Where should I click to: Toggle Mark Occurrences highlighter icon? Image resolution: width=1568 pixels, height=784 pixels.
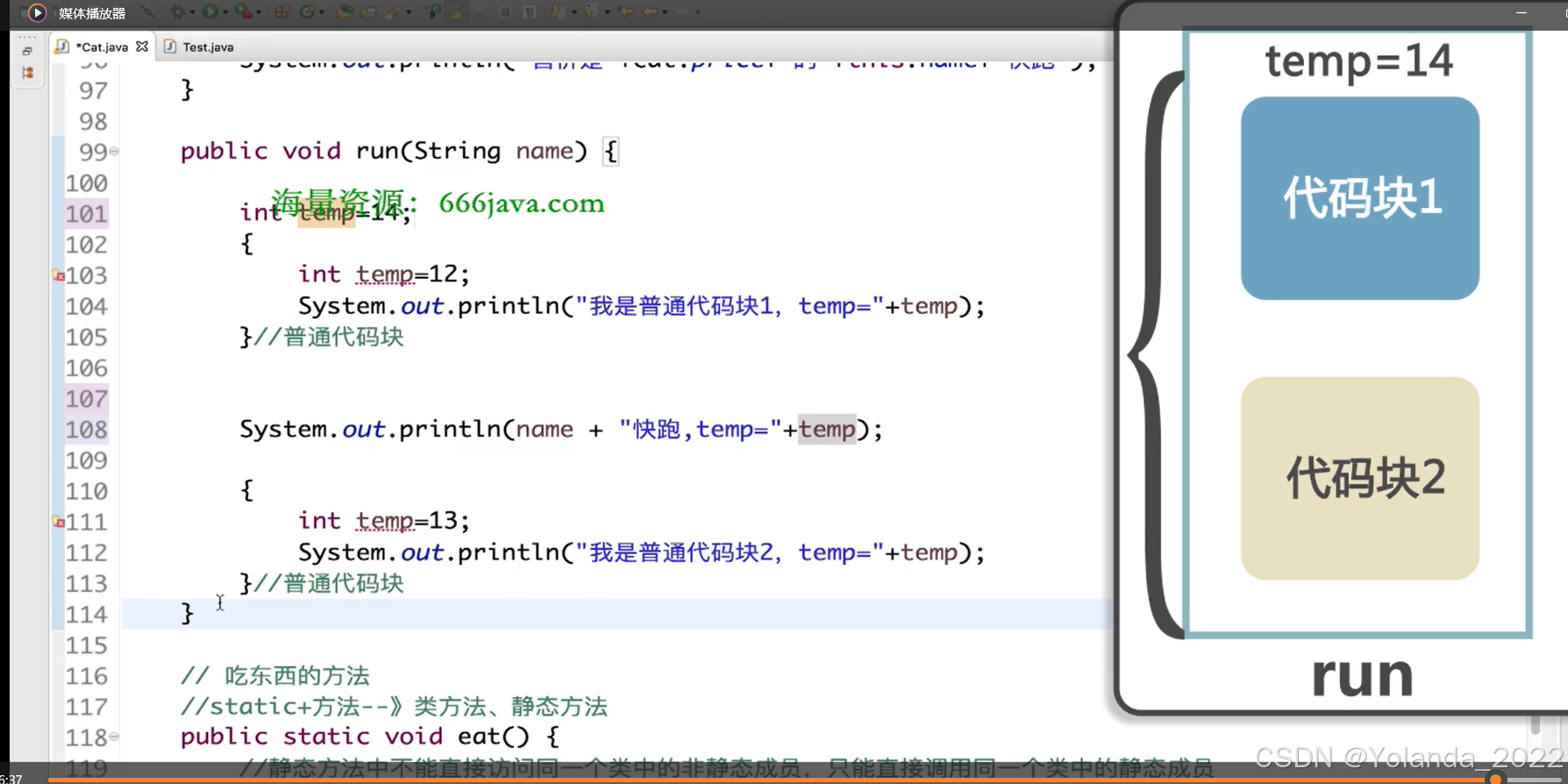coord(457,12)
